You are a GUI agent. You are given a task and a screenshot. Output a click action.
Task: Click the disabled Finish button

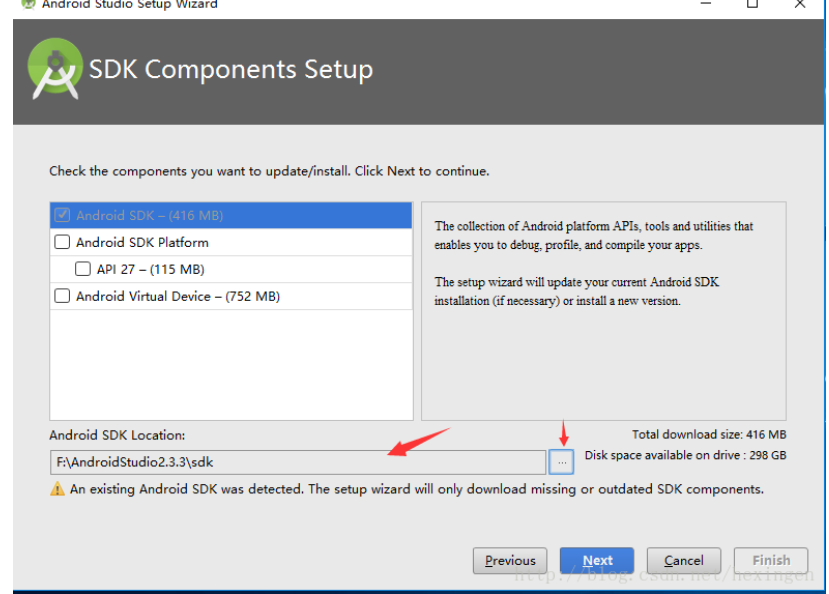coord(770,560)
